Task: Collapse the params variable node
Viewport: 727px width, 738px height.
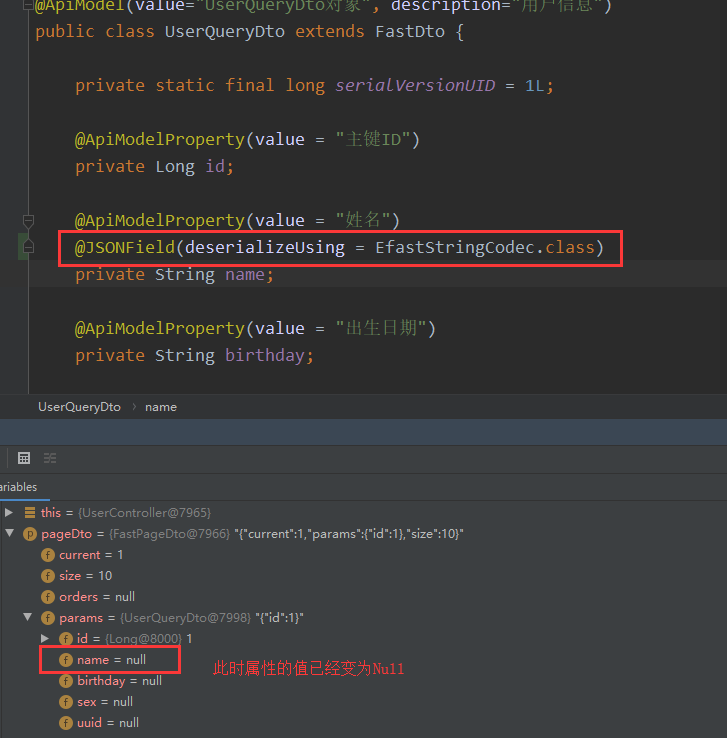Action: point(28,617)
